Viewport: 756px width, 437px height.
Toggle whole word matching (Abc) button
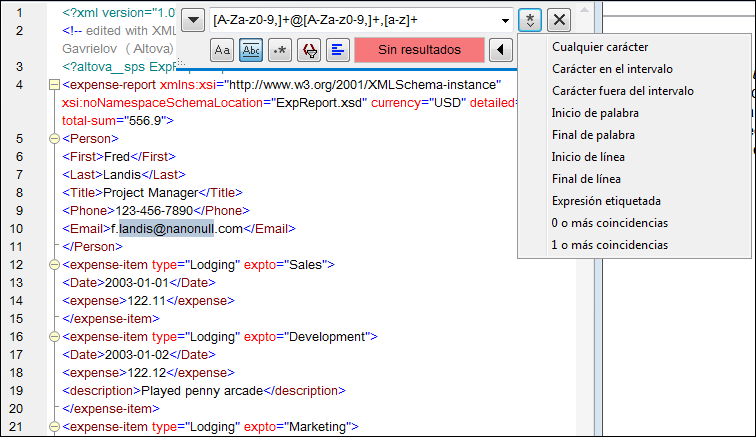(x=252, y=50)
